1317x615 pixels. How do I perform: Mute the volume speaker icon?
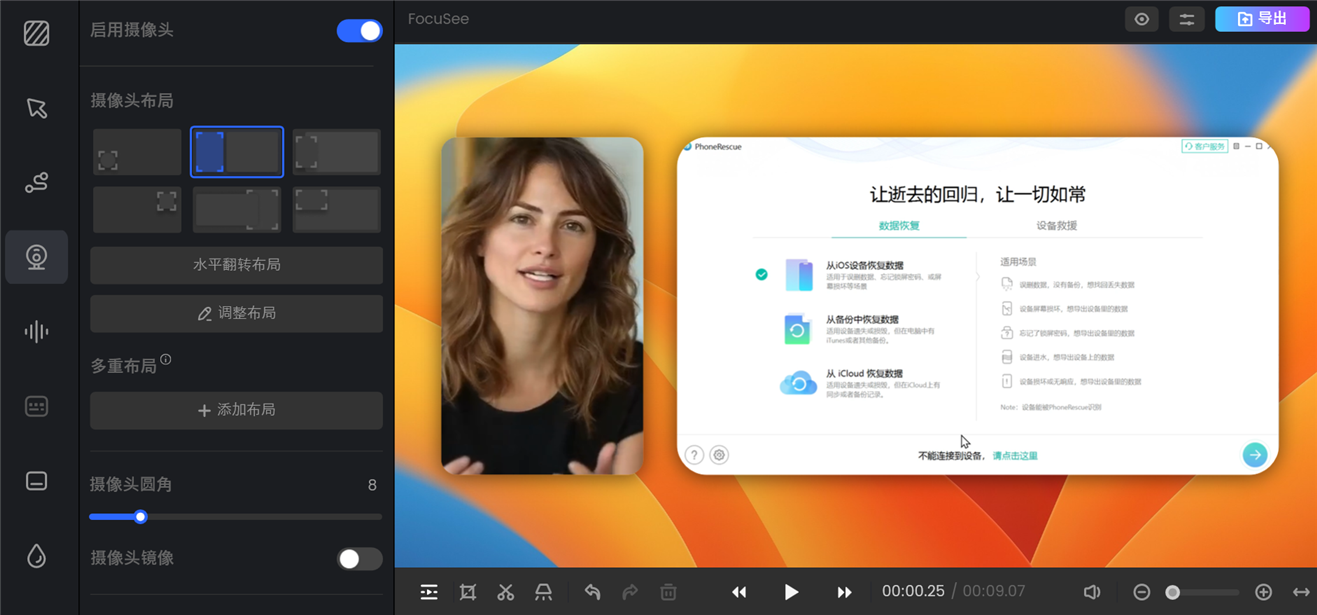pos(1092,592)
